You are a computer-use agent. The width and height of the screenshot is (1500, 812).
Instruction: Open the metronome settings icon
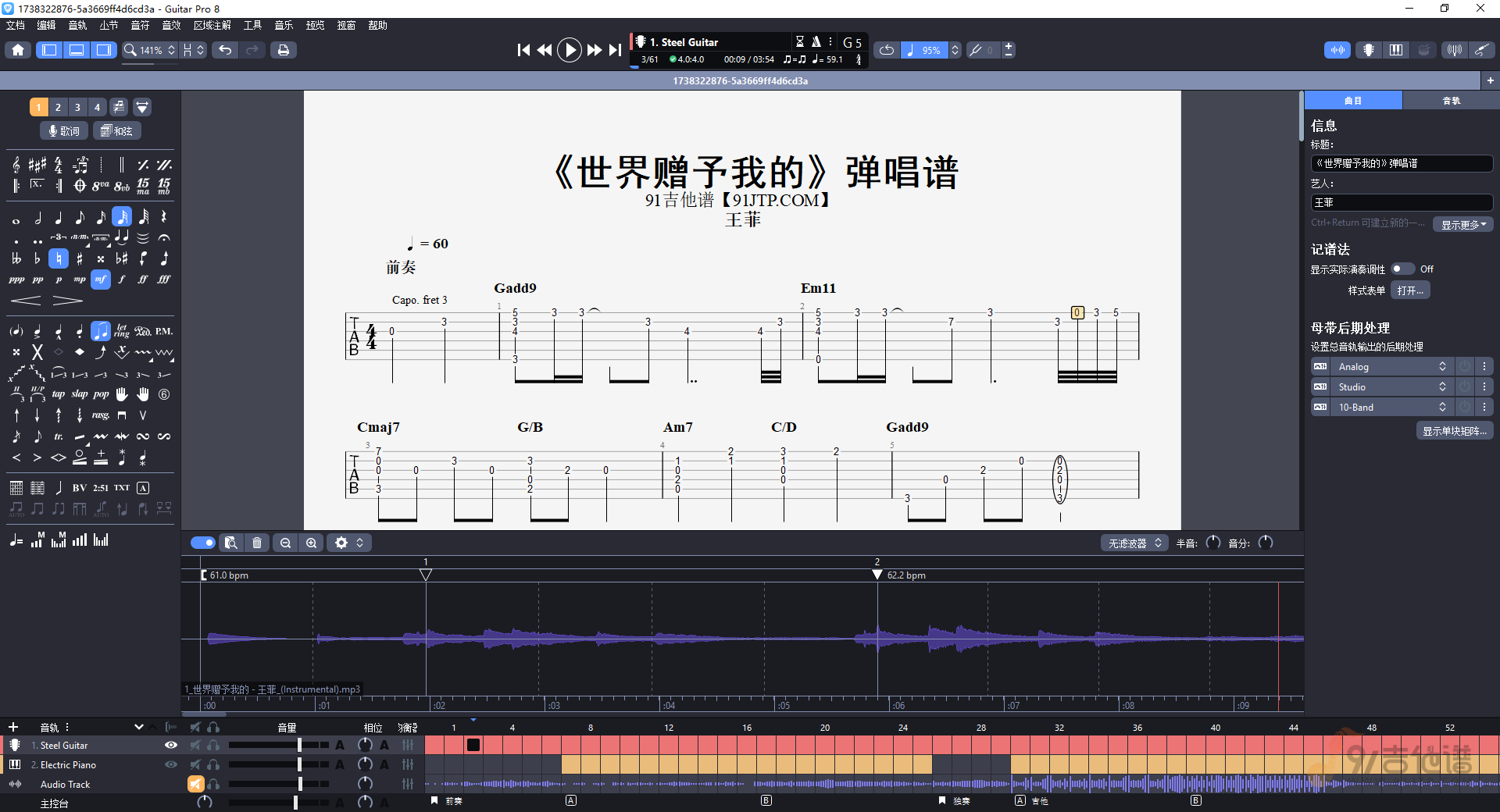click(x=816, y=42)
